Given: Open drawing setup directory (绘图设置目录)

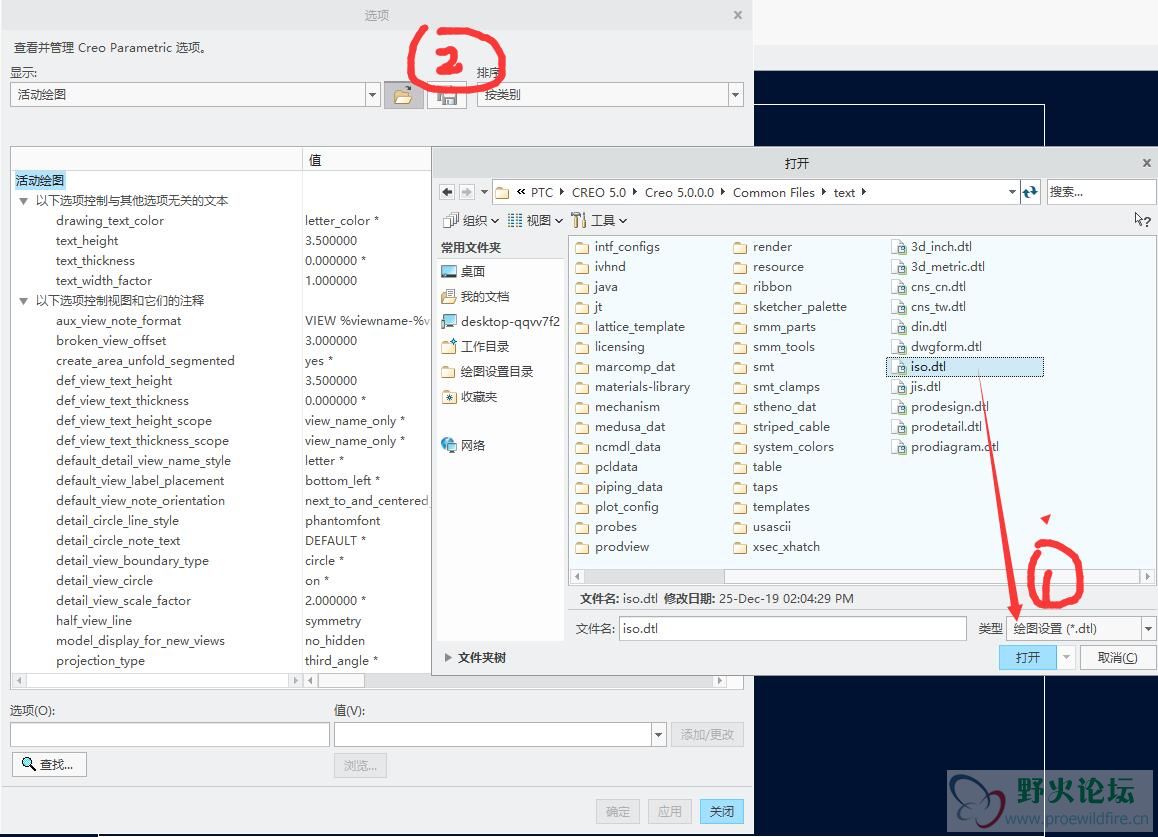Looking at the screenshot, I should click(487, 372).
